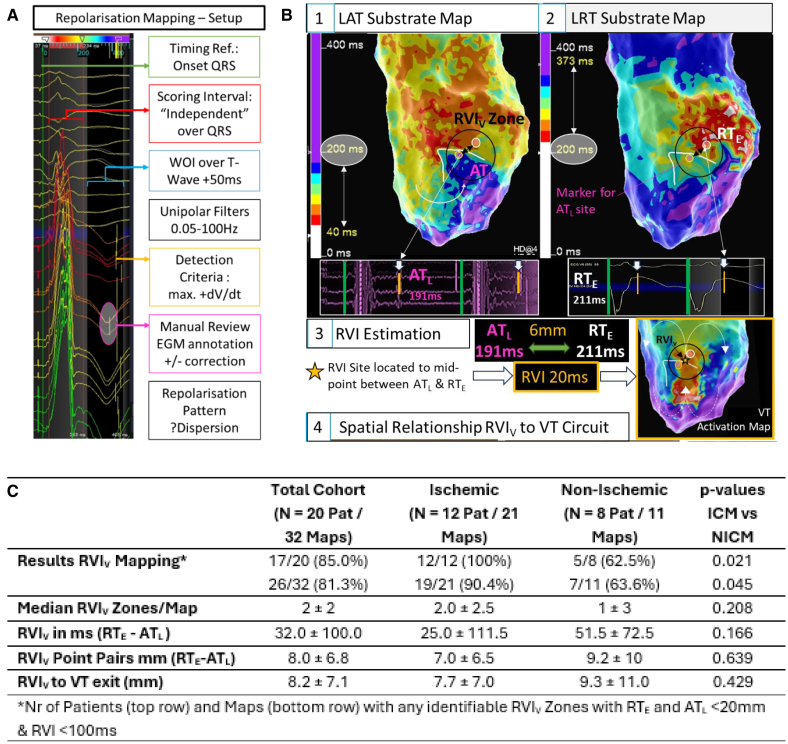
Task: Click the 'RVIv Point Pairs mm' row label
Action: point(126,658)
